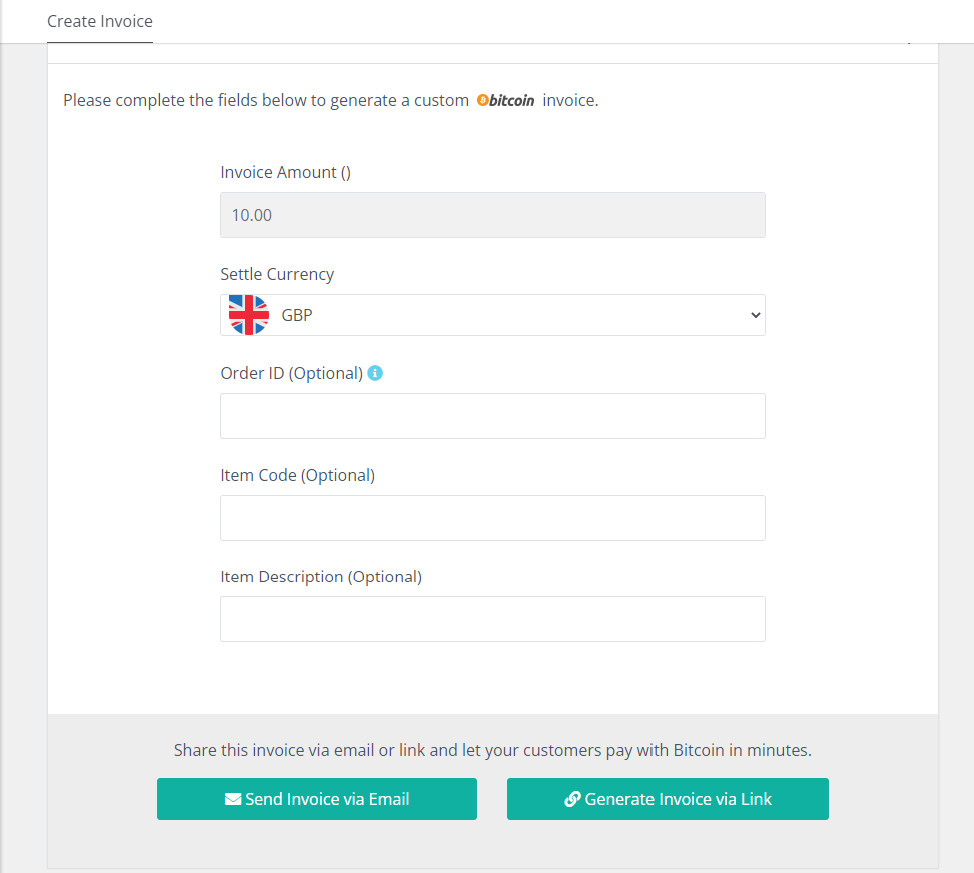Screen dimensions: 974x873
Task: Change currency from GBP to another option
Action: [493, 314]
